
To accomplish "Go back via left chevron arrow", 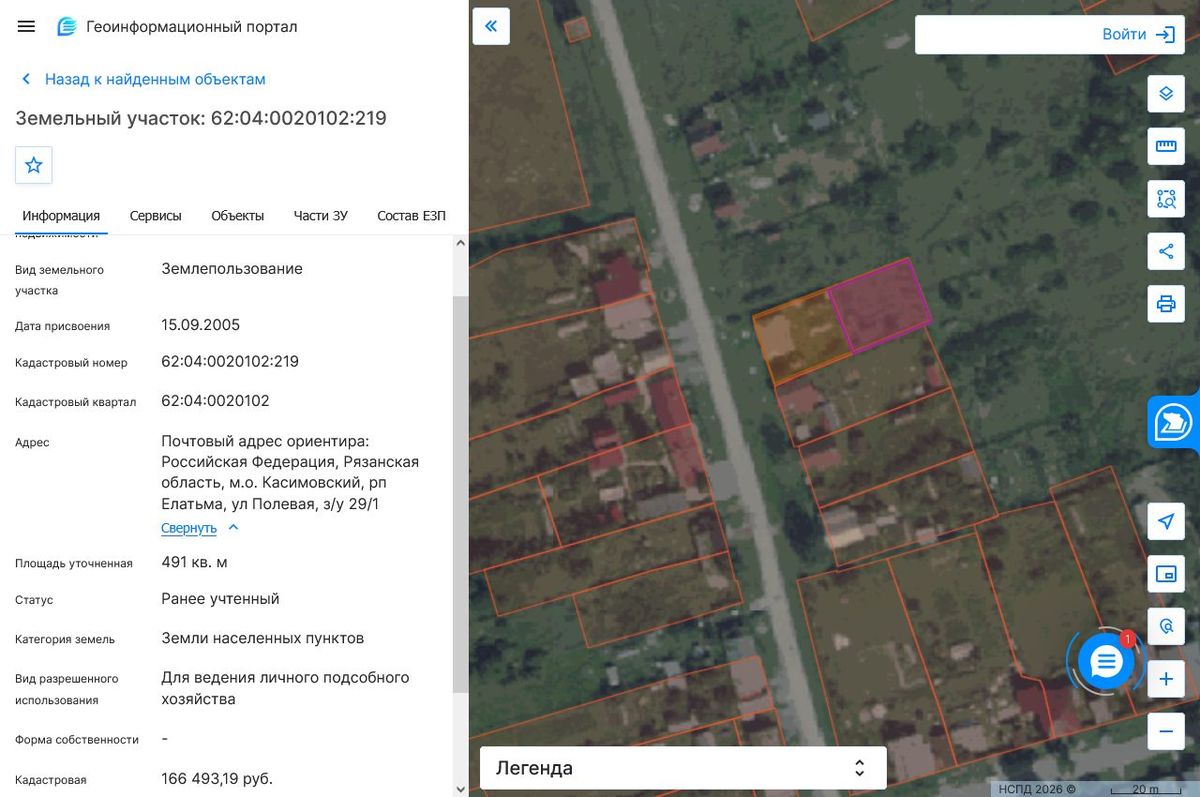I will pyautogui.click(x=26, y=79).
